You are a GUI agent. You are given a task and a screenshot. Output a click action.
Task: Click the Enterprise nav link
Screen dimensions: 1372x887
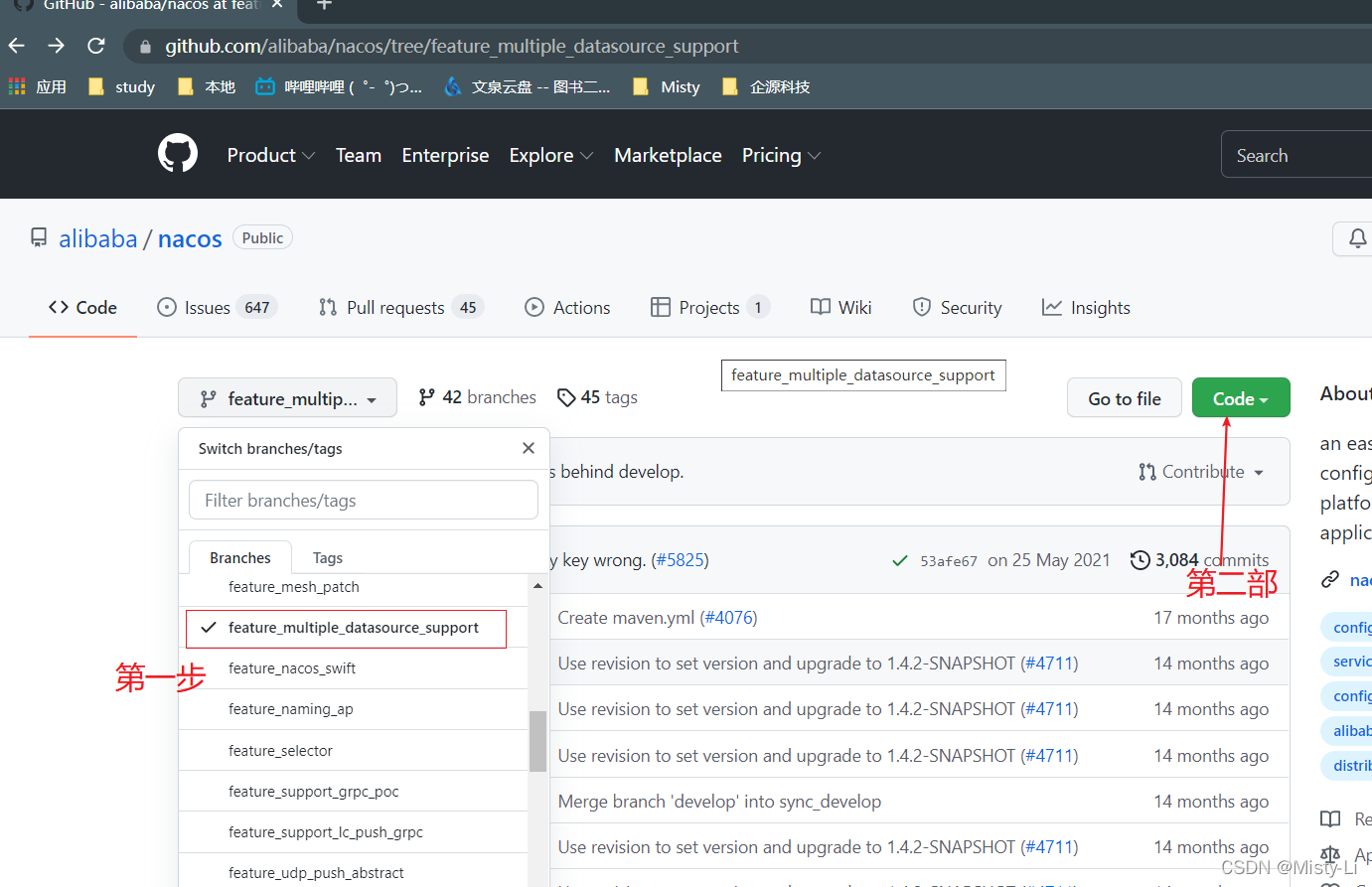(x=445, y=155)
